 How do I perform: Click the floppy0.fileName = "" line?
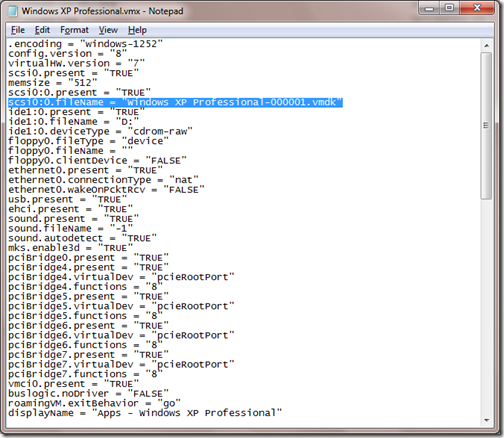[x=70, y=151]
